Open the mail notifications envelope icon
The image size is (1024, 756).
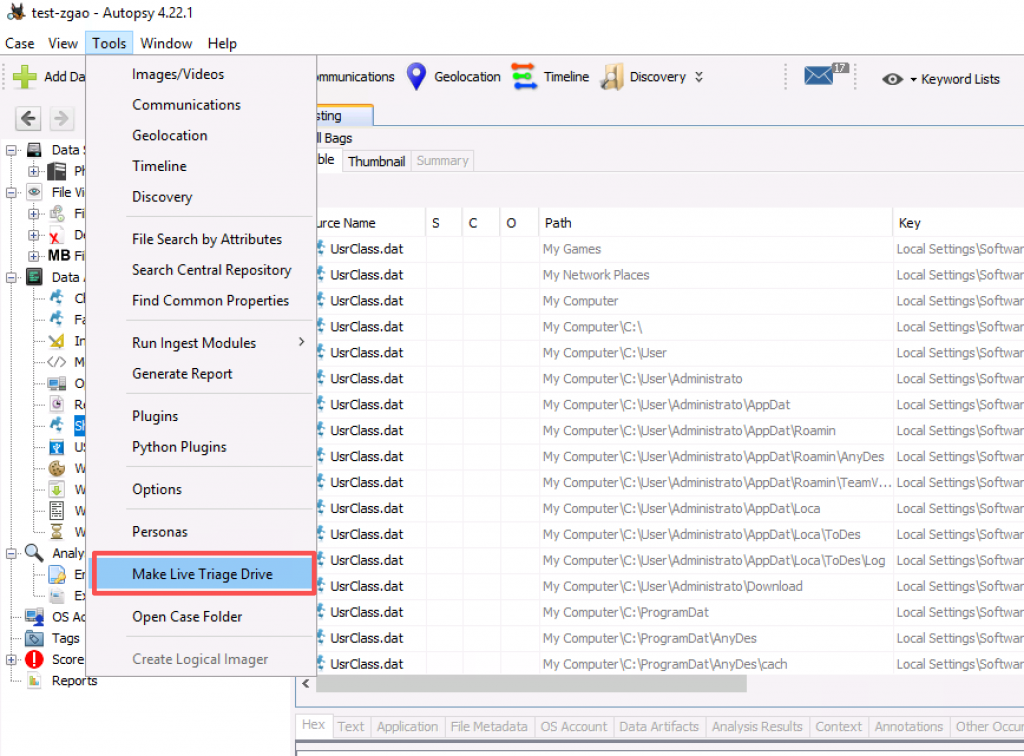(819, 76)
